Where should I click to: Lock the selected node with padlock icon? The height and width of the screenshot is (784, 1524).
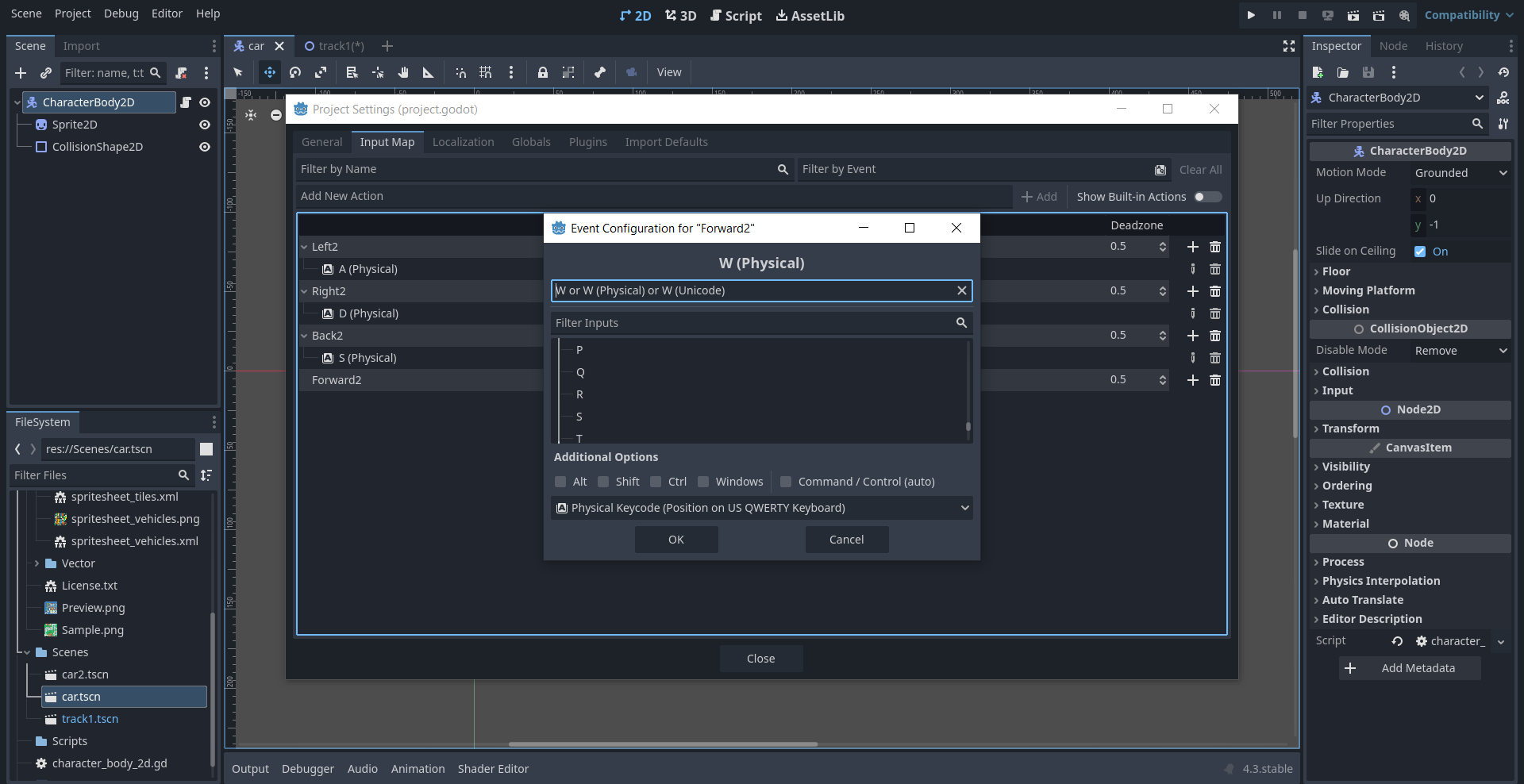coord(543,72)
